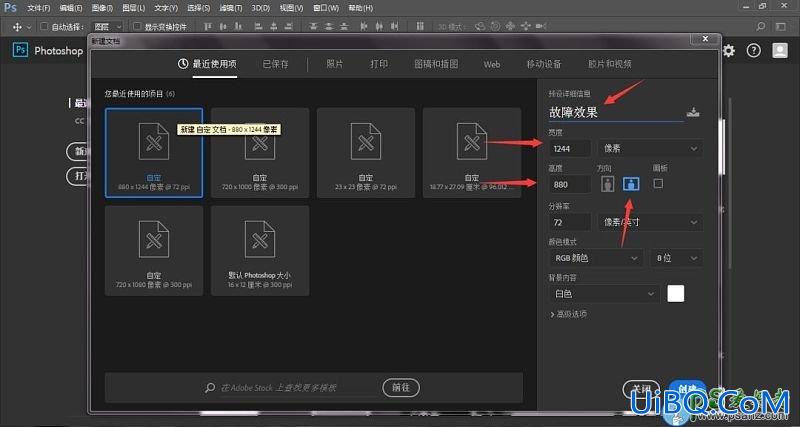The image size is (800, 427).
Task: Open the help question mark icon
Action: coord(754,51)
